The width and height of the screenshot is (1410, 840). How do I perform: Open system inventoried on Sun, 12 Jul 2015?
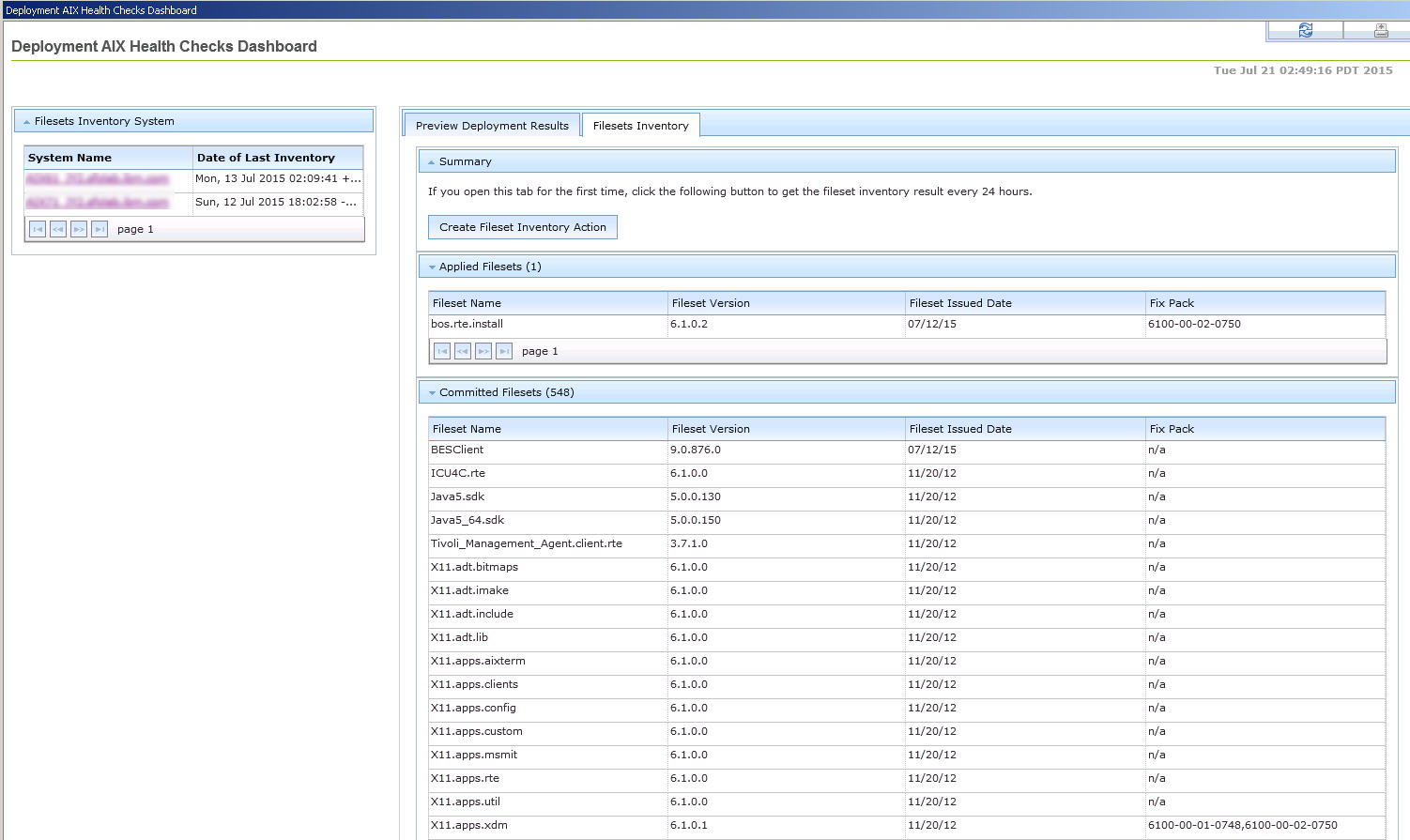click(98, 202)
